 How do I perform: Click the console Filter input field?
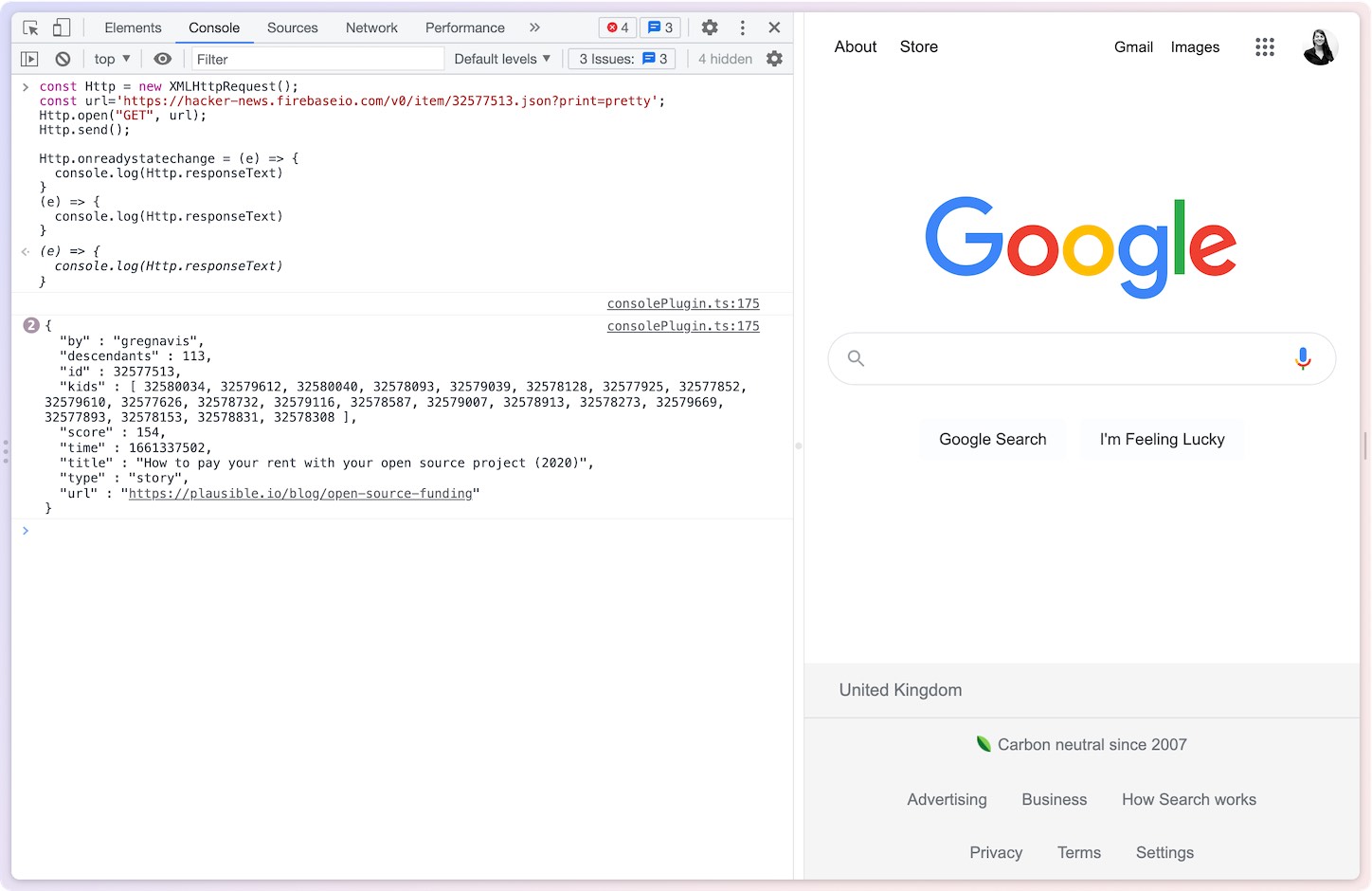pyautogui.click(x=317, y=59)
